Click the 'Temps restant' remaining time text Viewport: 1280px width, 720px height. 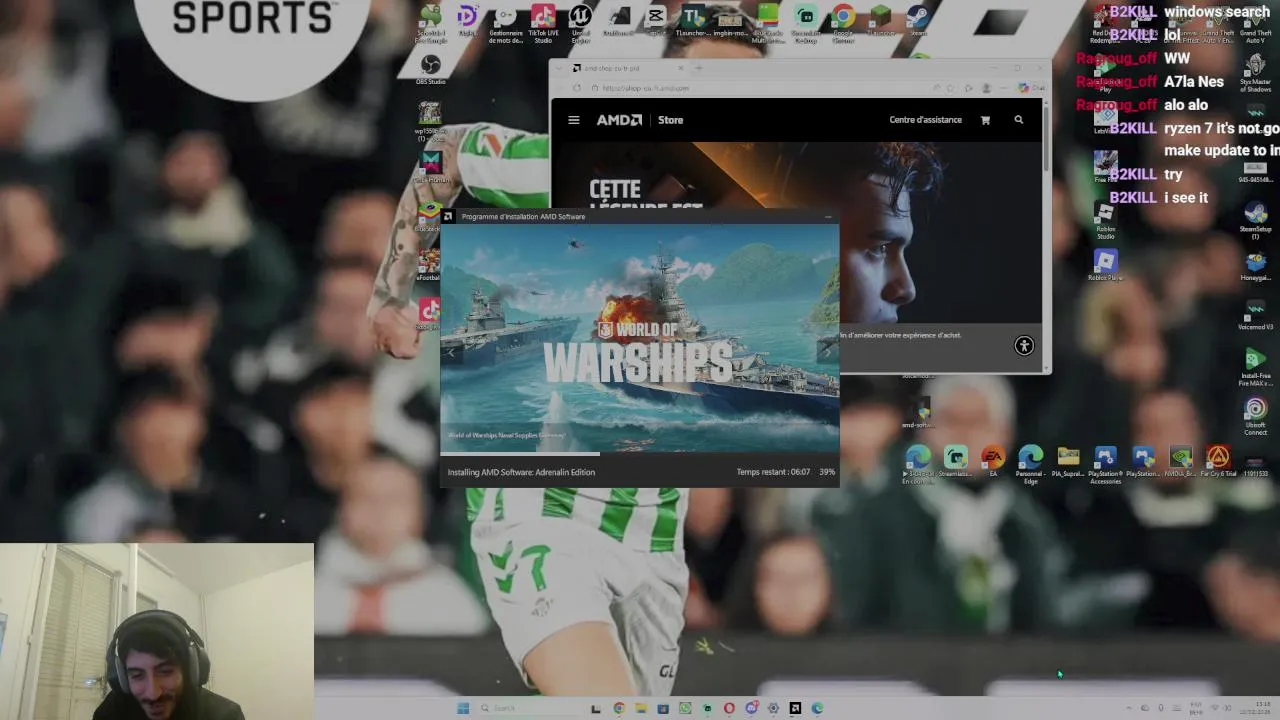coord(773,472)
